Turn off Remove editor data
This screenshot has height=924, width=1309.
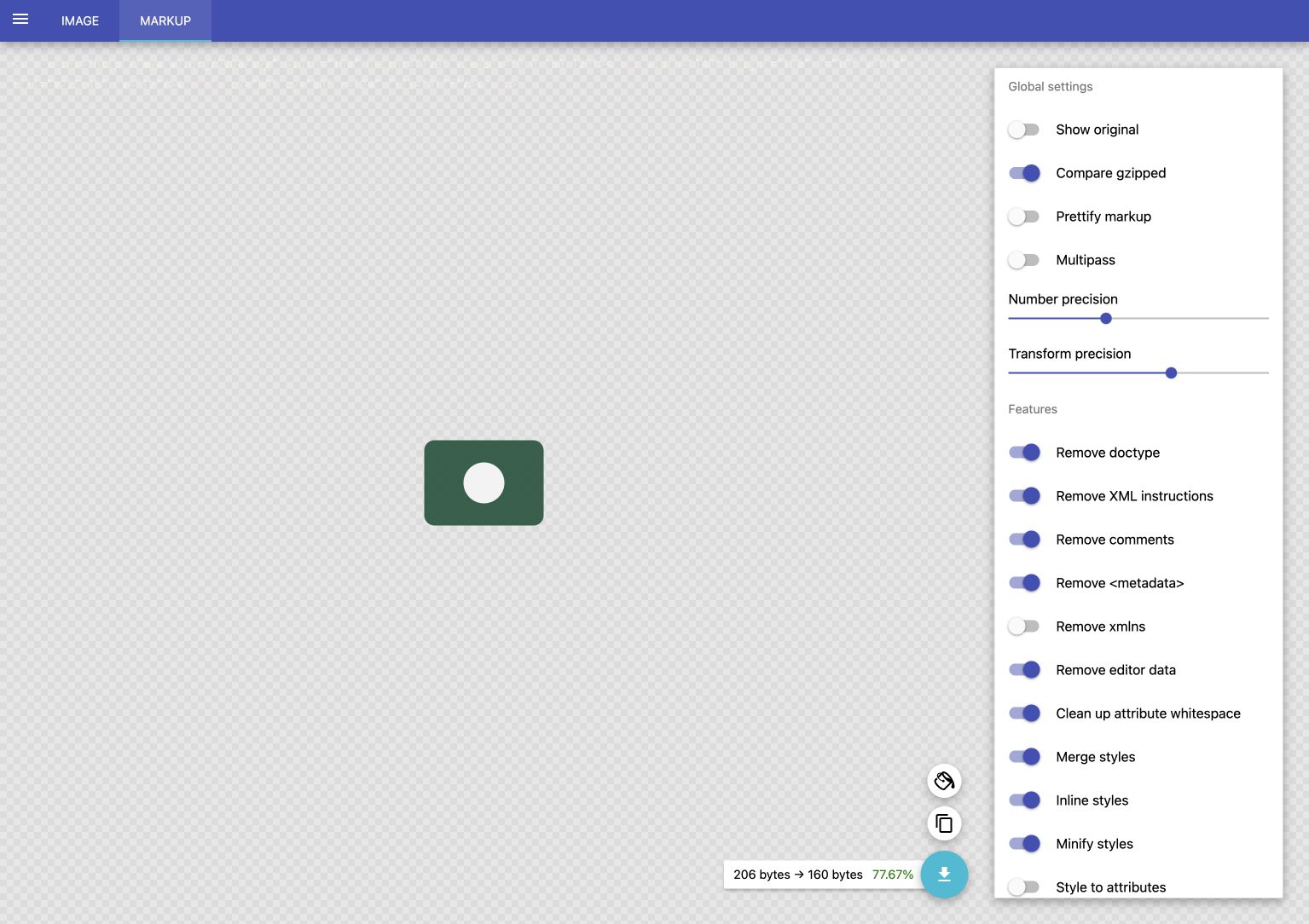[1023, 670]
